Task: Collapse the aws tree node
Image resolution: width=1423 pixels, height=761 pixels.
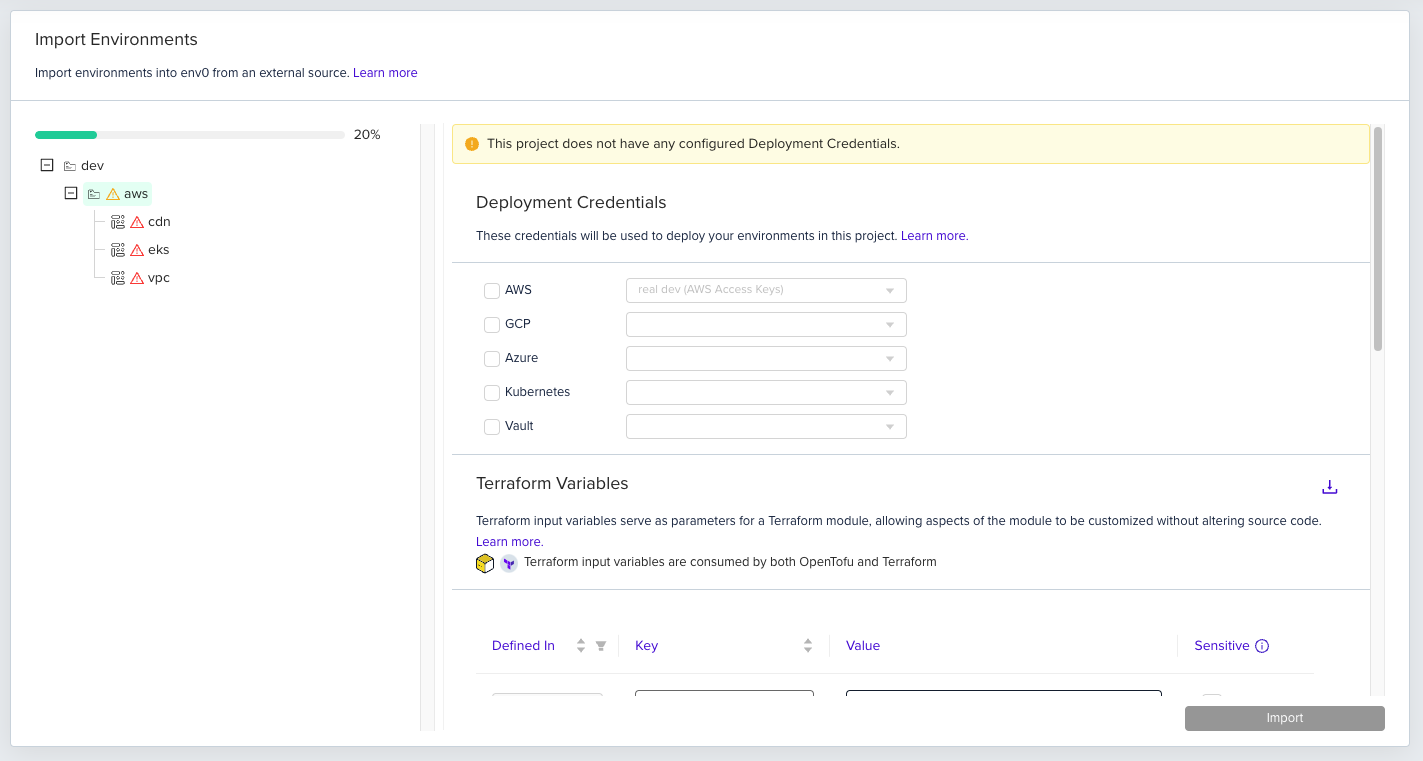Action: click(71, 194)
